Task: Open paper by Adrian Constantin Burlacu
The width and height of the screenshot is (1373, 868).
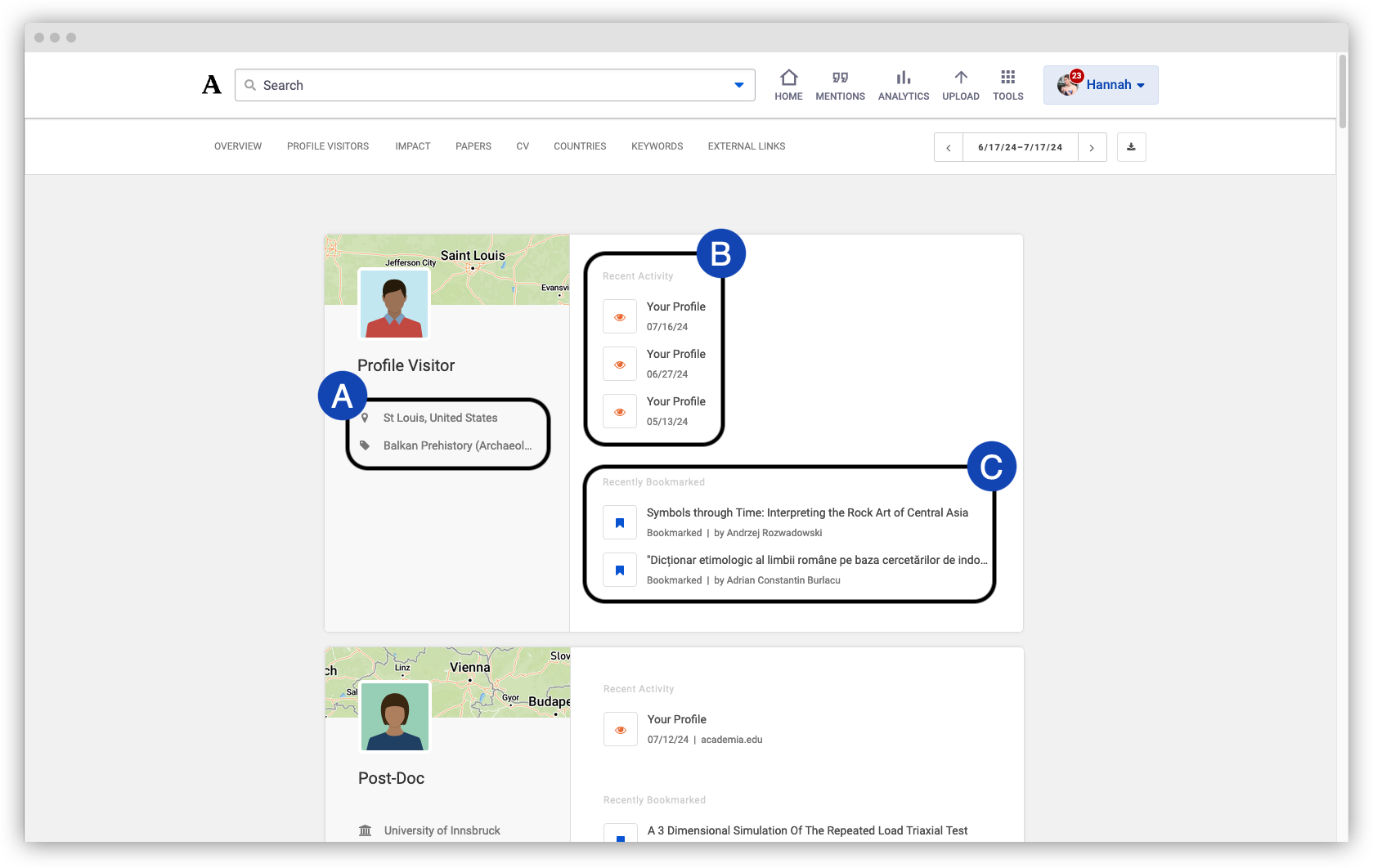Action: 817,560
